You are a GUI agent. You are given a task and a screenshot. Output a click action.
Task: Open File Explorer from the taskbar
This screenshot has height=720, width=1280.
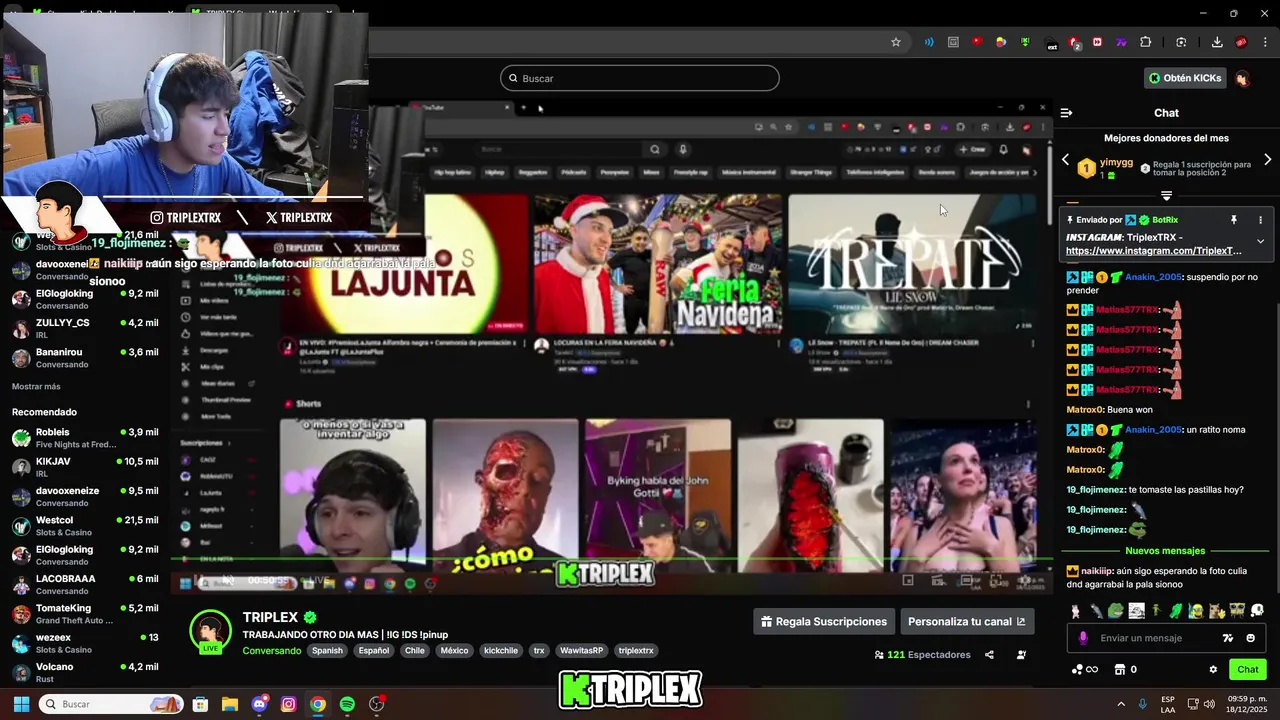[229, 704]
